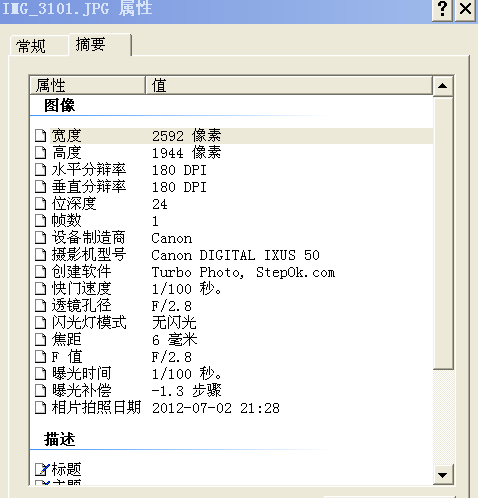478x498 pixels.
Task: Click the icon beside 帧数
Action: pos(41,221)
